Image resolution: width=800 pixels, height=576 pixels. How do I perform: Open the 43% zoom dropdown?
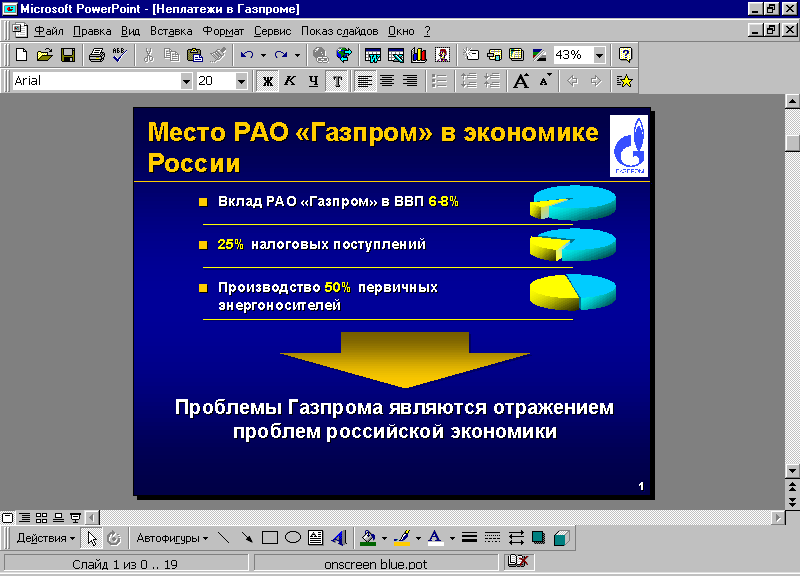tap(599, 55)
